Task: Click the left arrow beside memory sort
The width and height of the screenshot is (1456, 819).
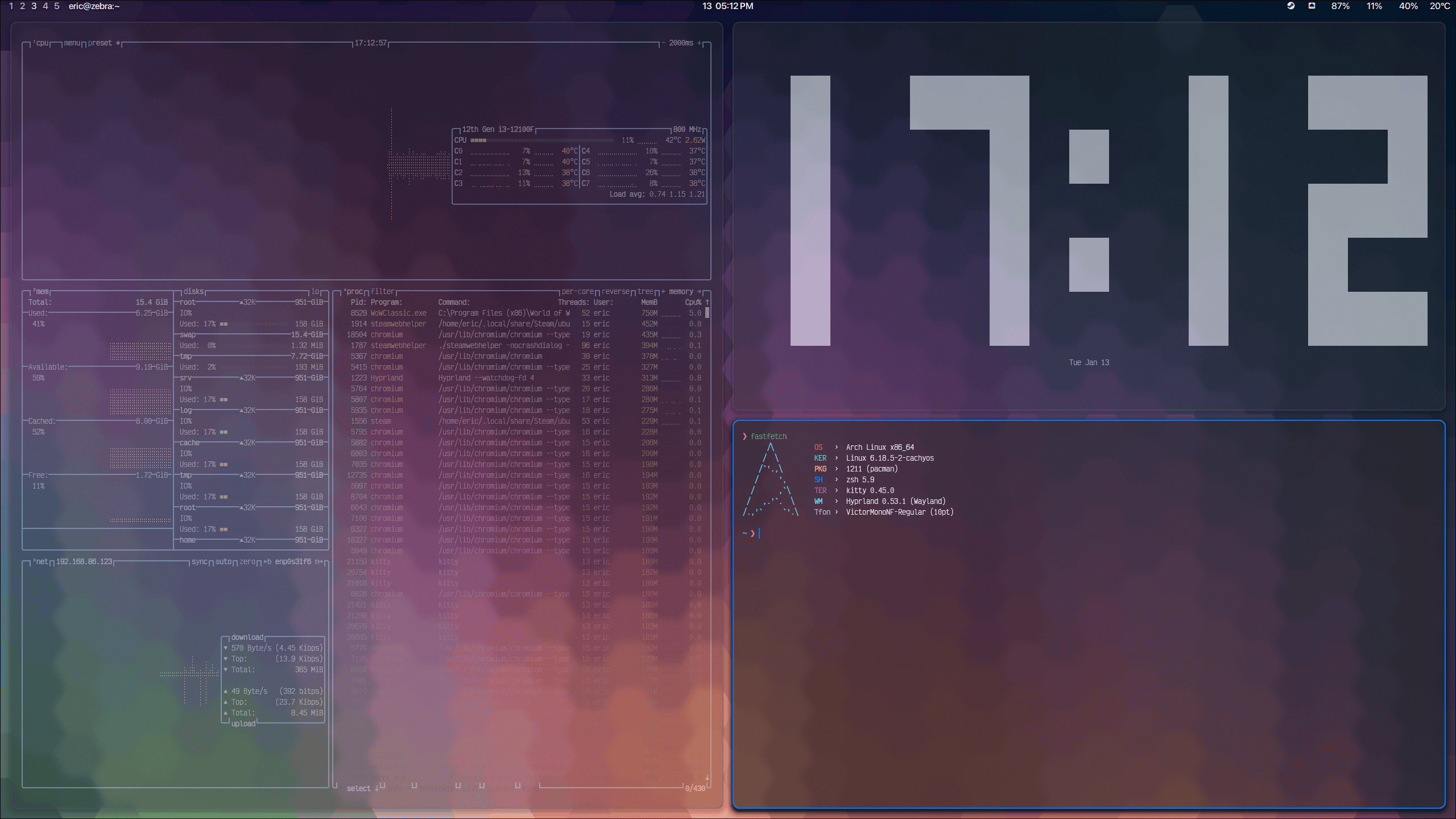Action: click(663, 291)
